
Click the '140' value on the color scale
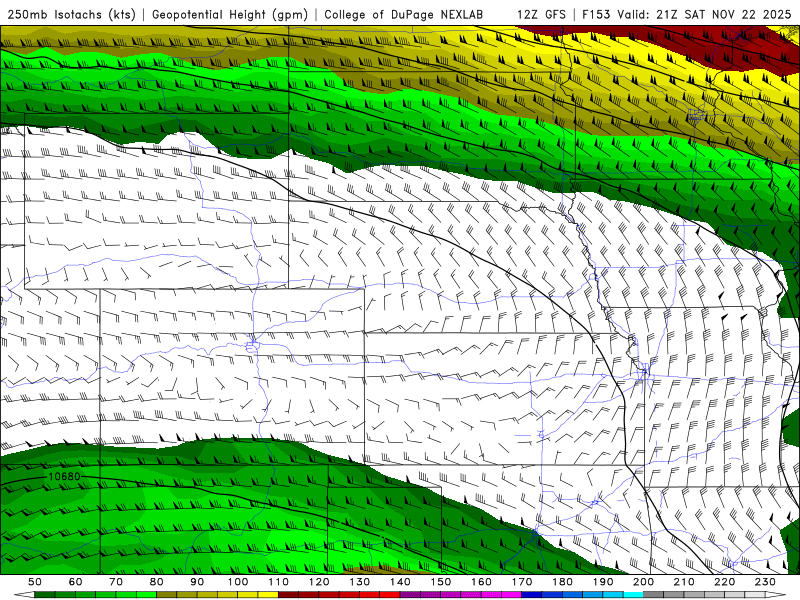pyautogui.click(x=400, y=582)
